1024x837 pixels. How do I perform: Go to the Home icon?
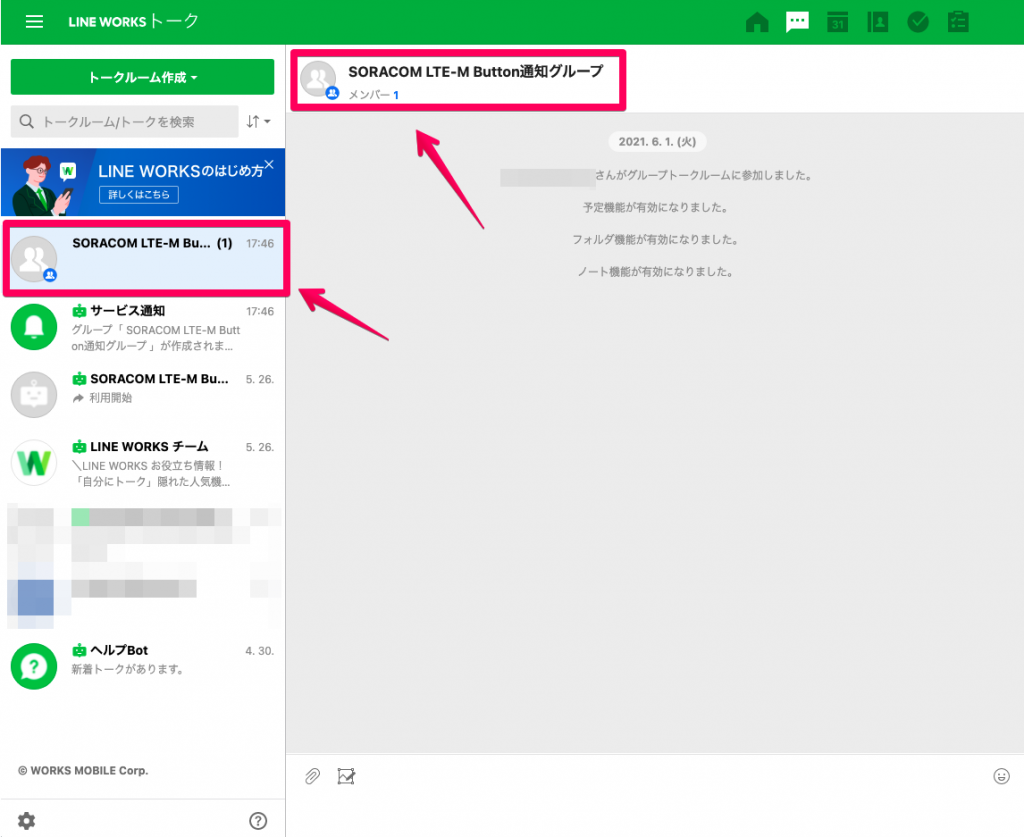point(757,22)
